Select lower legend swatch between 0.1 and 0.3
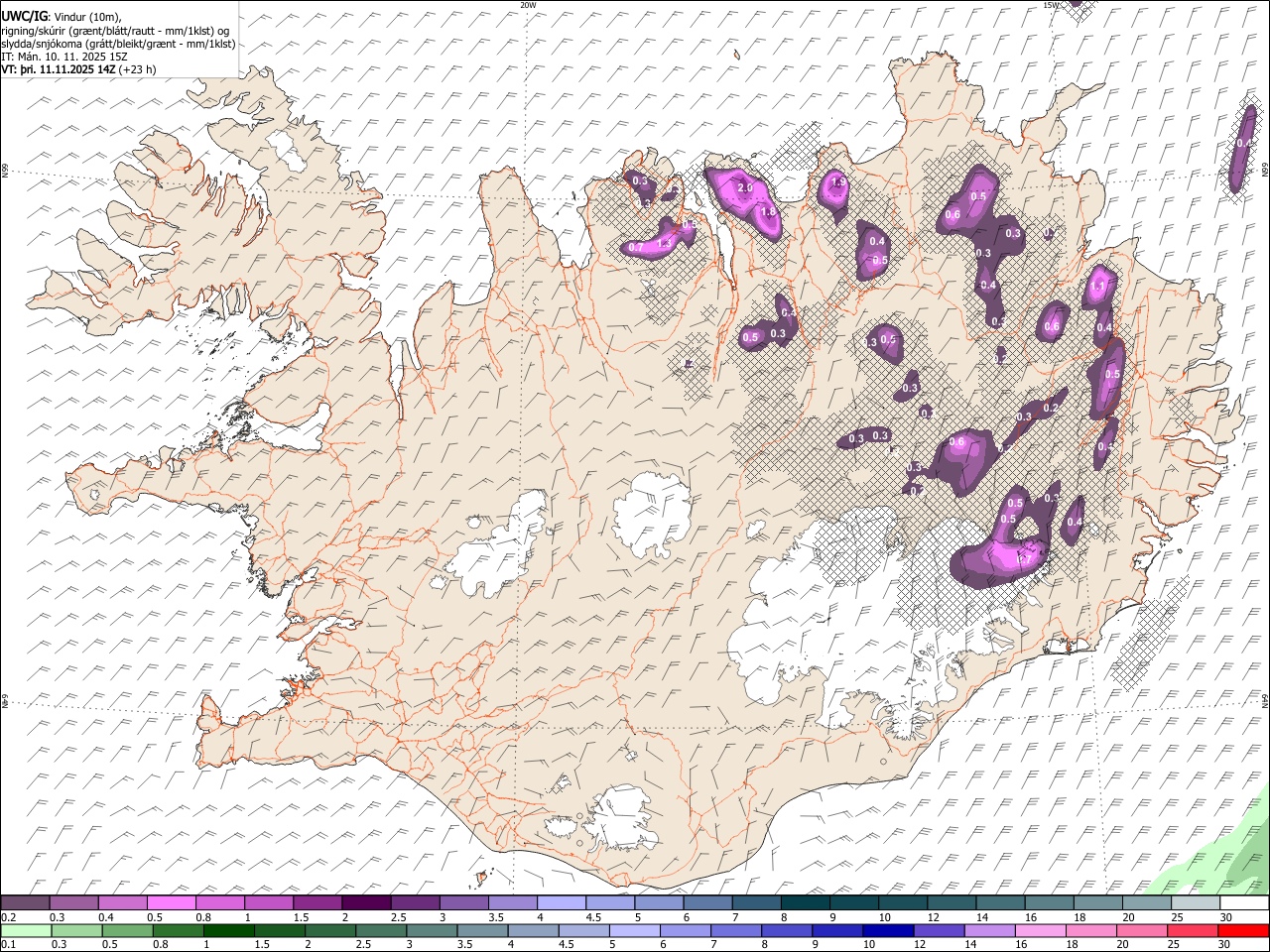The width and height of the screenshot is (1270, 952). pyautogui.click(x=25, y=930)
